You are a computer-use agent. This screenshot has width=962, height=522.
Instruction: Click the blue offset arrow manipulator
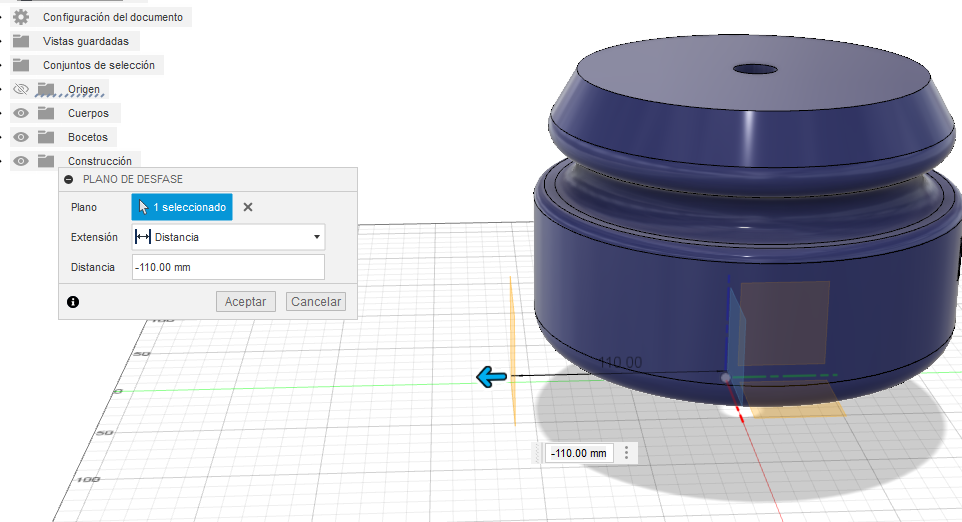[491, 377]
